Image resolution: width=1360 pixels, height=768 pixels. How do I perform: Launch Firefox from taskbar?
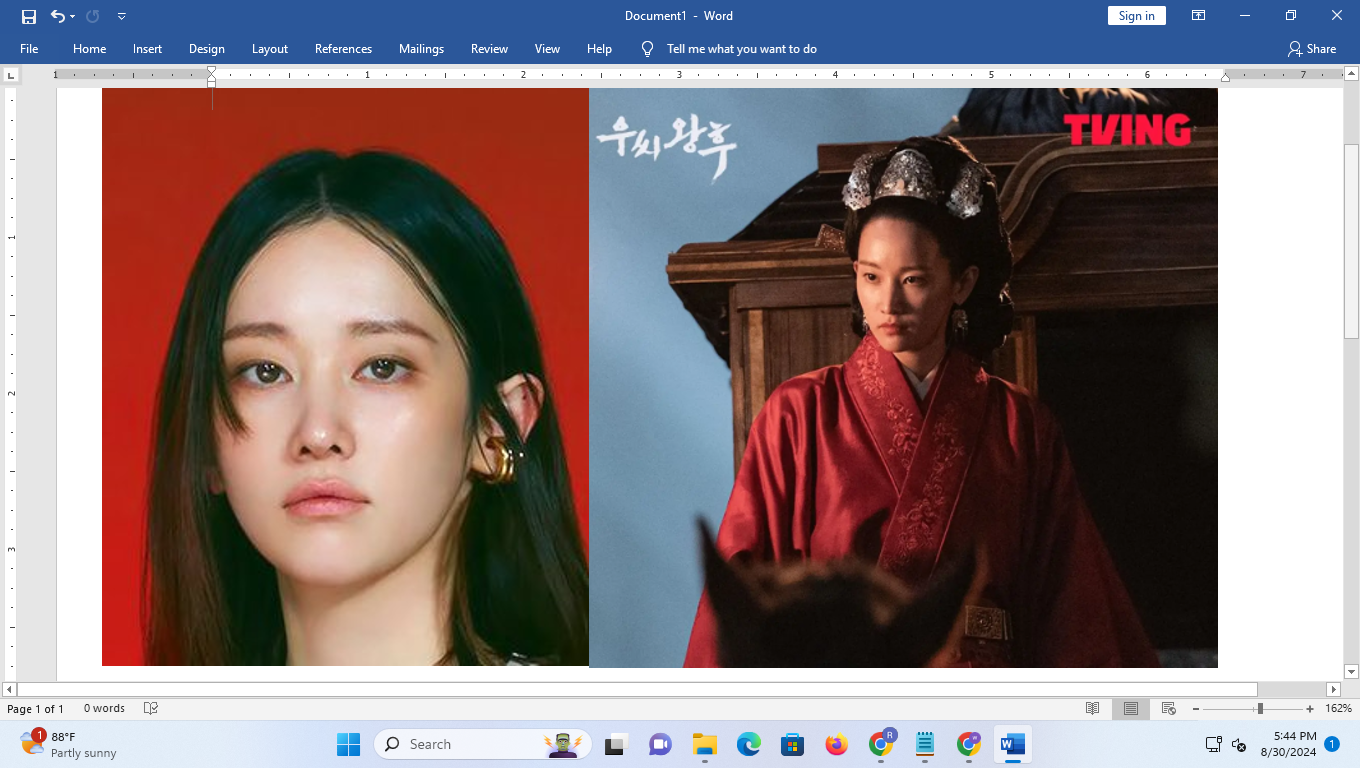click(837, 744)
